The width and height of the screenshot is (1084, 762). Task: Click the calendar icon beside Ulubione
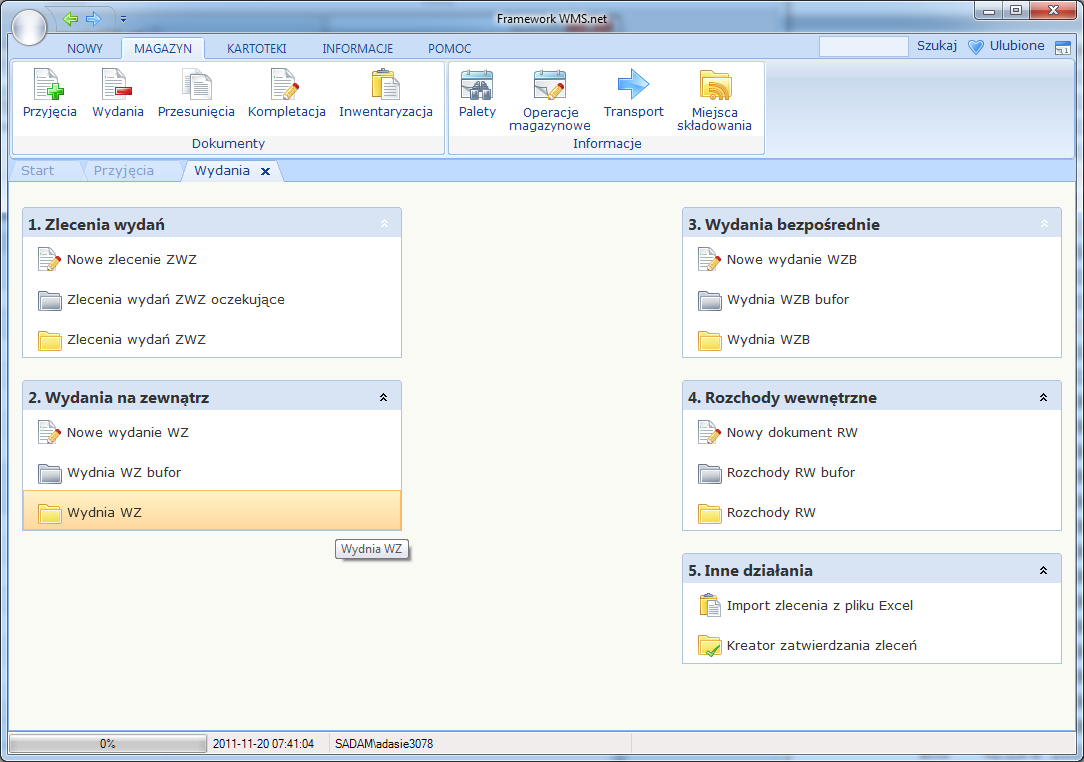[1063, 48]
